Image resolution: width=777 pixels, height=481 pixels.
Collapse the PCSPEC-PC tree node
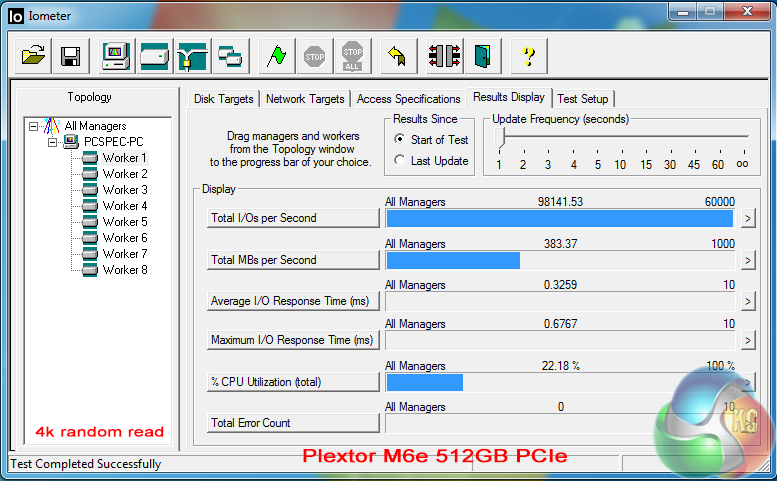(x=52, y=143)
